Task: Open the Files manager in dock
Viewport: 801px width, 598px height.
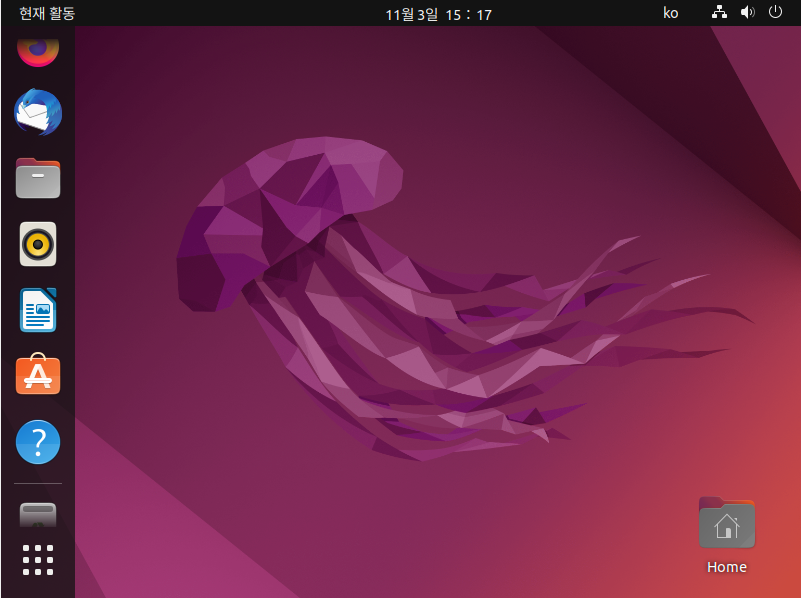Action: (38, 178)
